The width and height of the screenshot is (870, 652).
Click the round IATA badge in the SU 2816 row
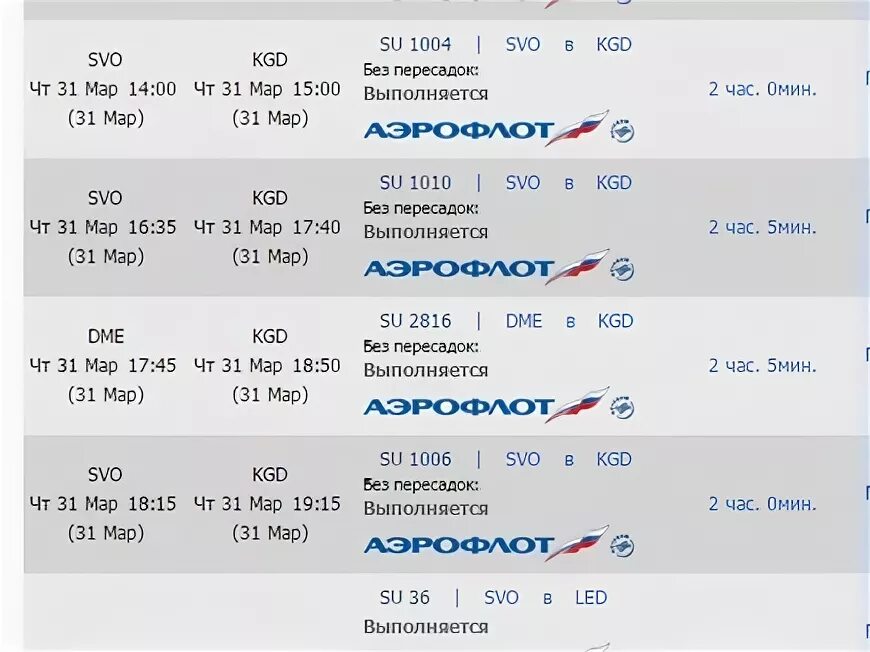[623, 408]
